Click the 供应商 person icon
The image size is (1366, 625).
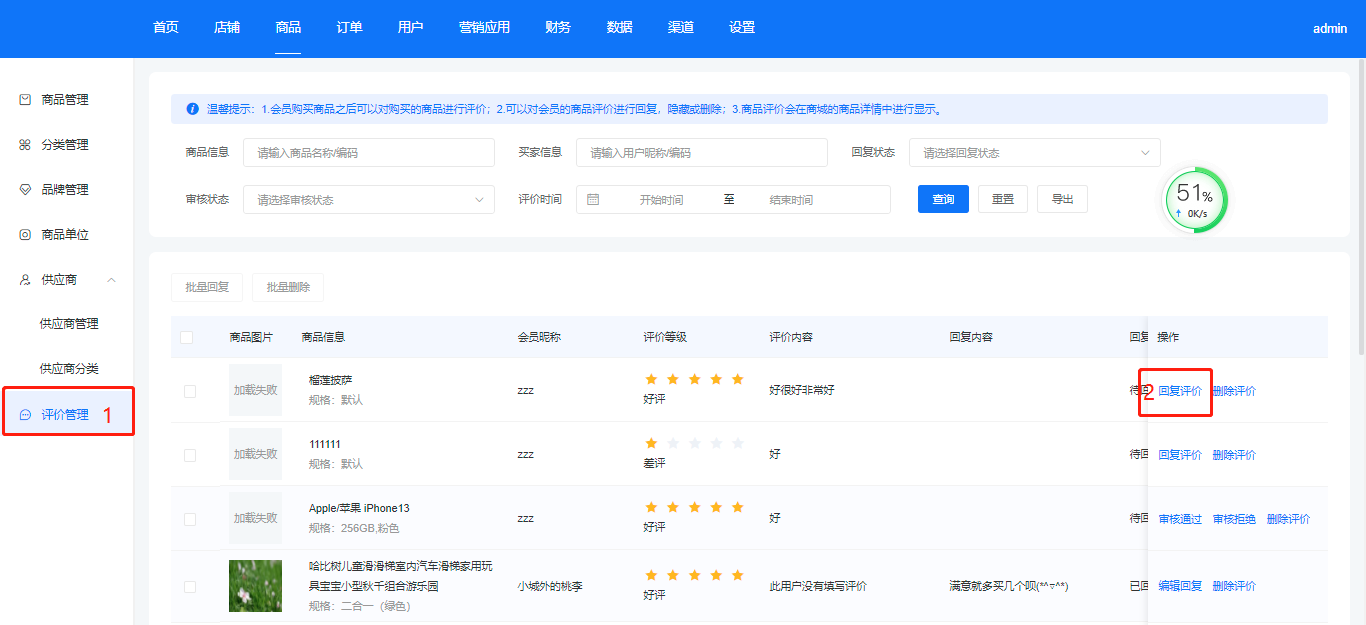point(26,280)
